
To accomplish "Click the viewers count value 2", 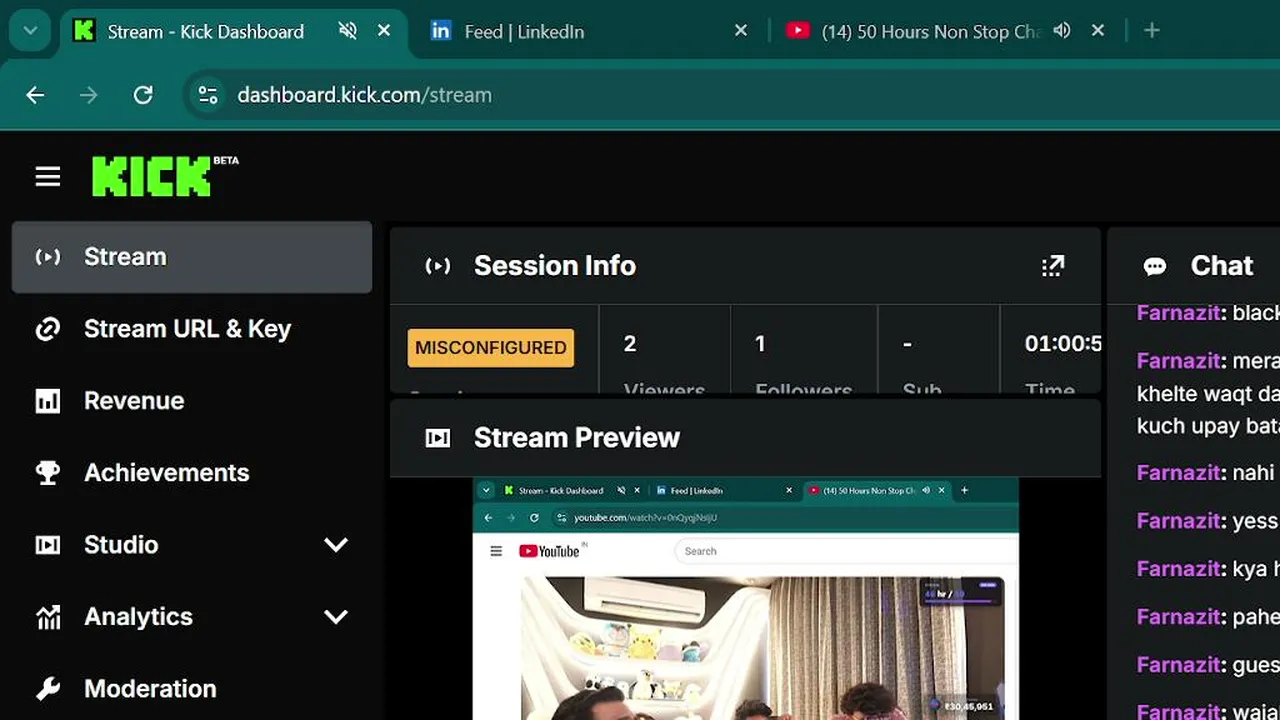I will (x=630, y=344).
